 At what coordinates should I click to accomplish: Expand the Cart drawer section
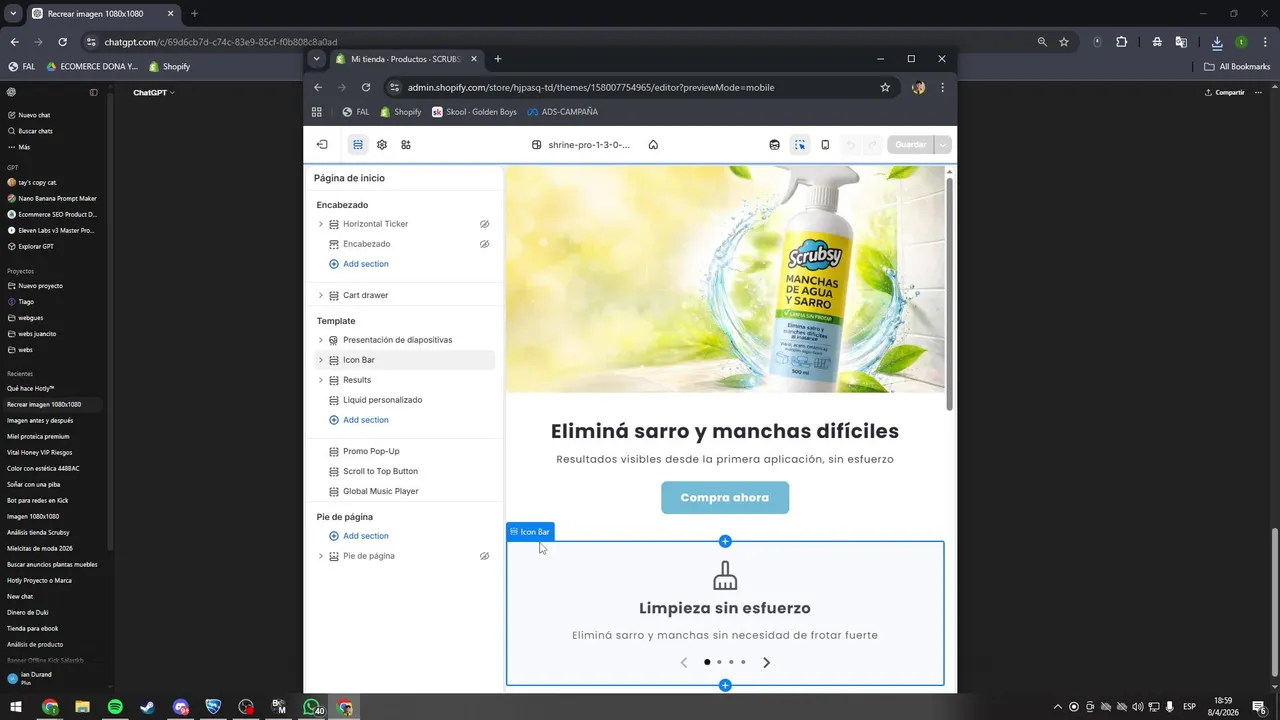pos(321,295)
